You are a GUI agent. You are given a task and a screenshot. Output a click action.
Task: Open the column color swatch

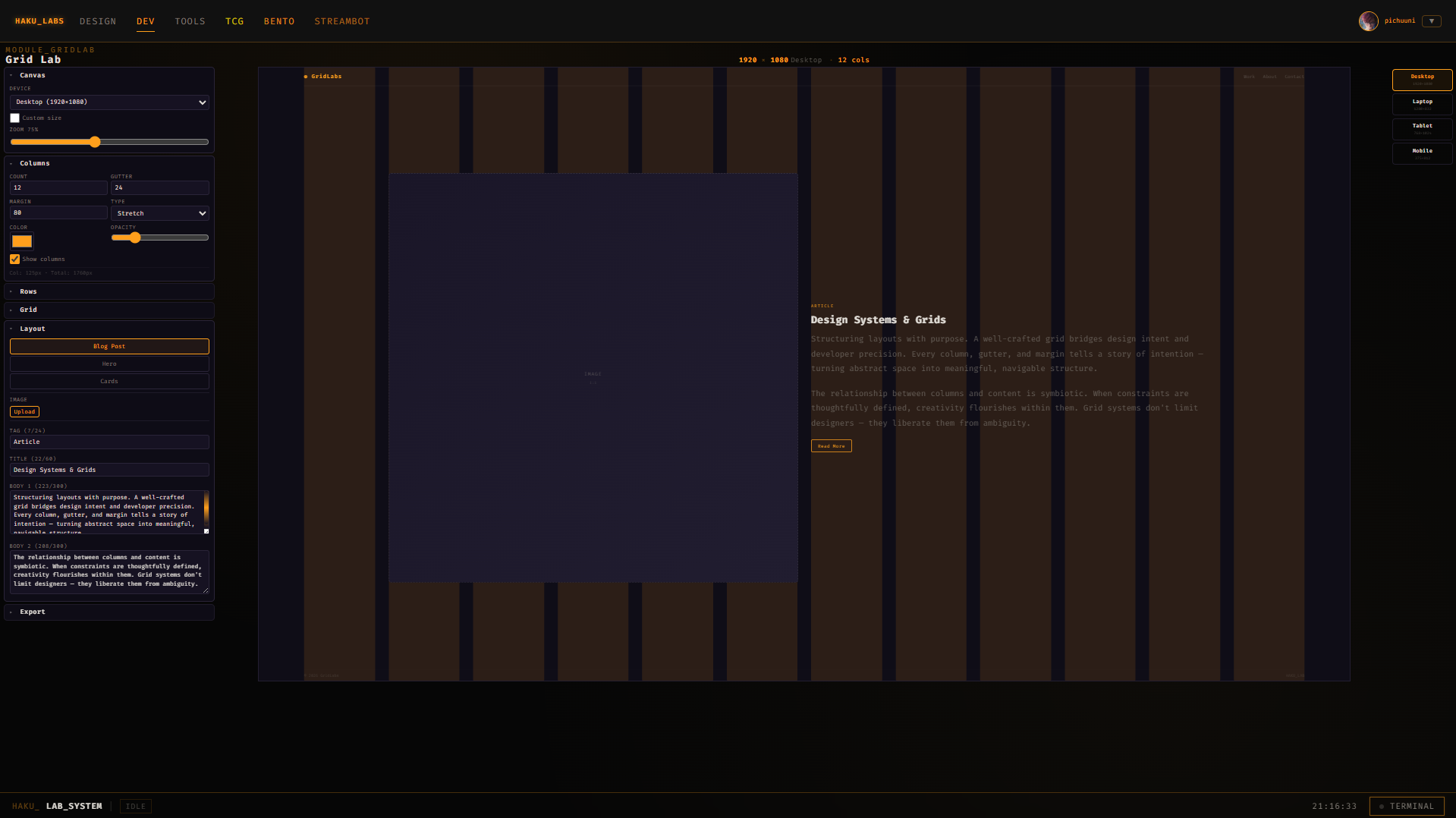click(x=22, y=241)
